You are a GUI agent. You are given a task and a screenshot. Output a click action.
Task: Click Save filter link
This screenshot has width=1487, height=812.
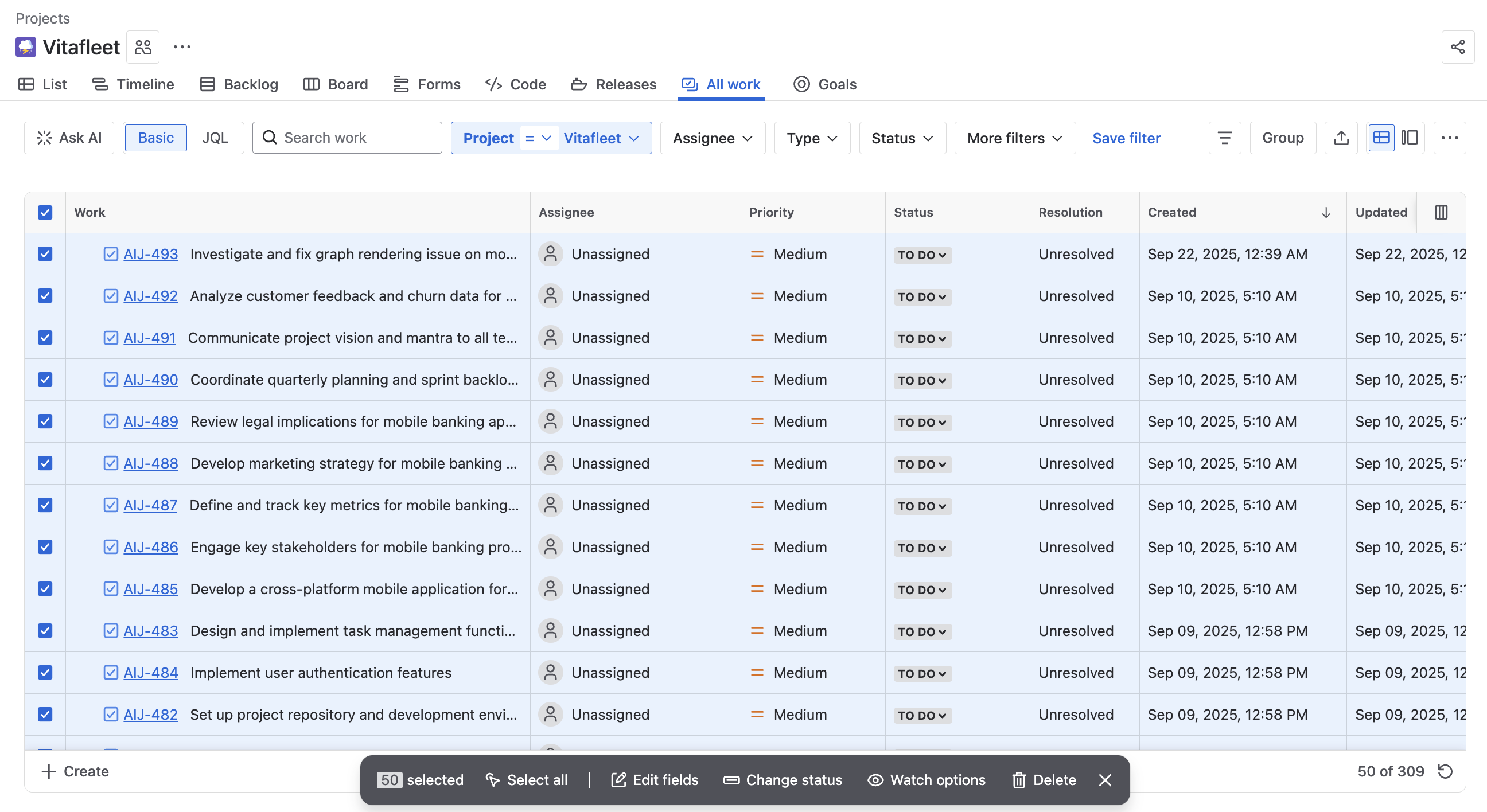(1126, 138)
